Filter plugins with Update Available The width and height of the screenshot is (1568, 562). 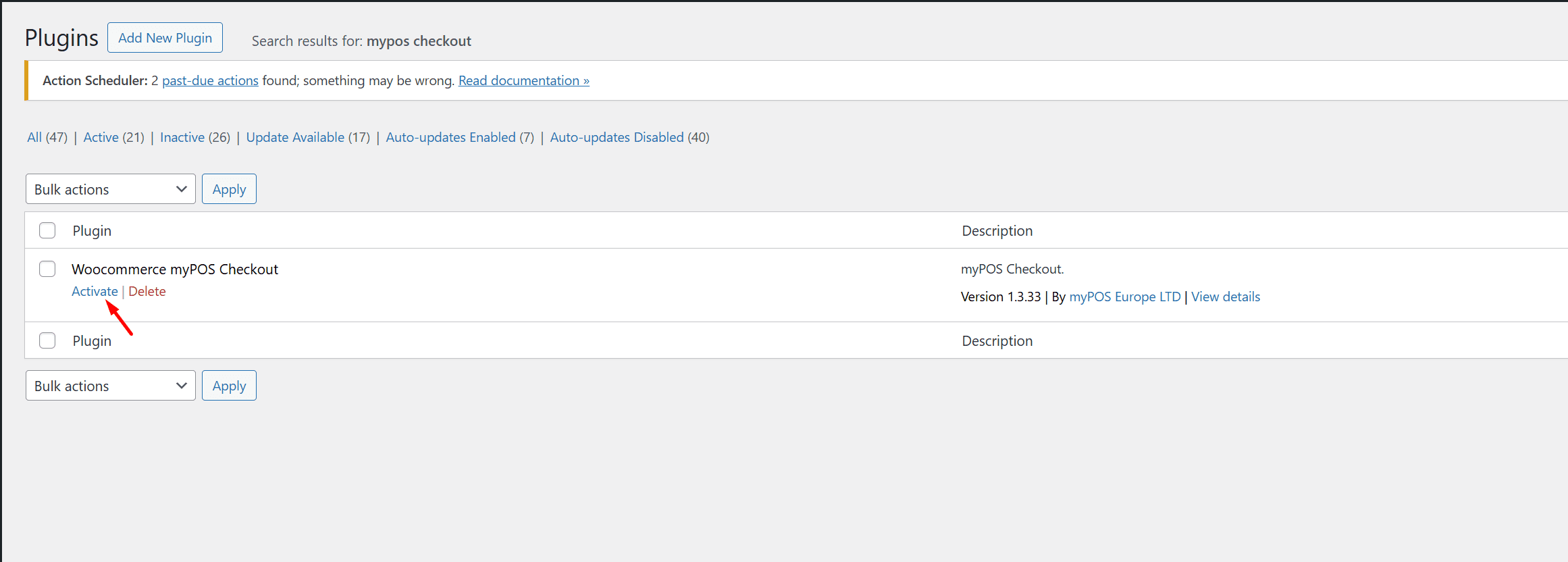coord(295,137)
